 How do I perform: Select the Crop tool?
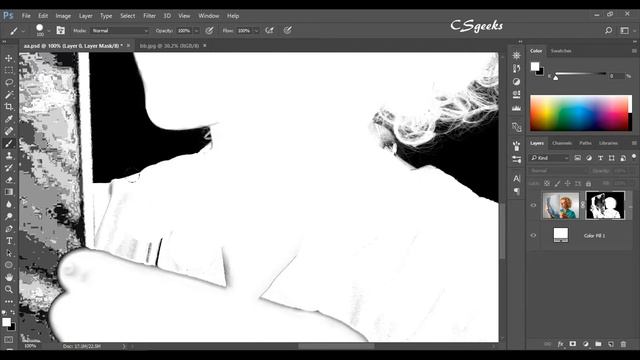pos(9,107)
